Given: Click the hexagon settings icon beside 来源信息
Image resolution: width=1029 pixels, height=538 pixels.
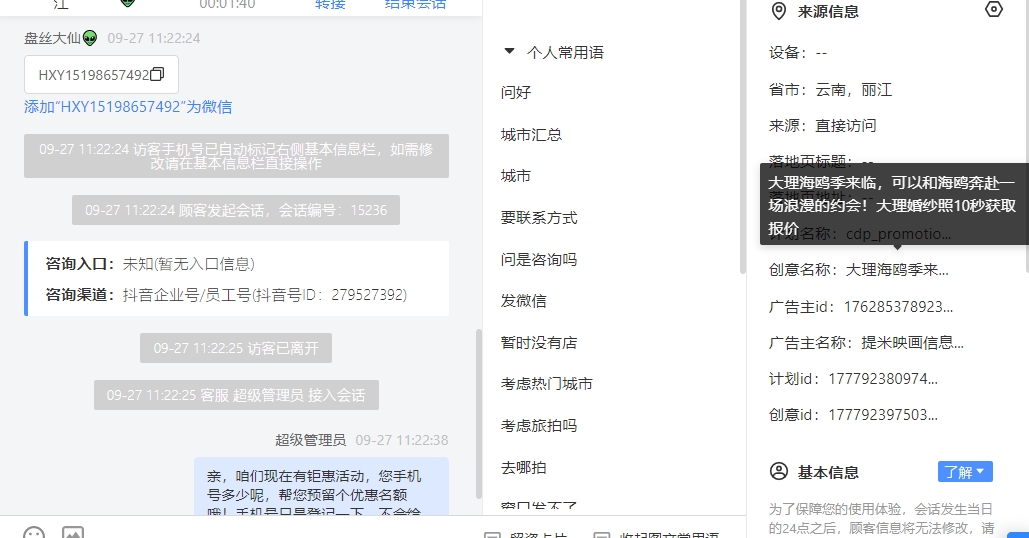Looking at the screenshot, I should point(994,10).
